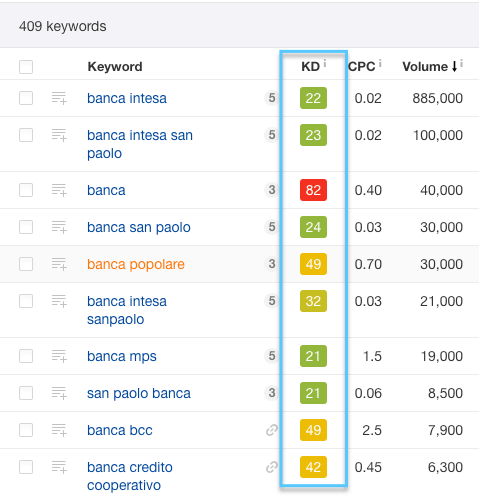The image size is (479, 502).
Task: Click green KD badge 22 for banca intesa
Action: click(x=313, y=98)
